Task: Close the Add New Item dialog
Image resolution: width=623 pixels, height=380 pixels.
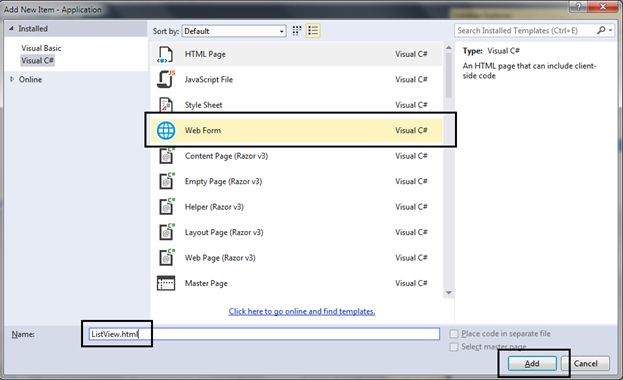Action: point(603,7)
